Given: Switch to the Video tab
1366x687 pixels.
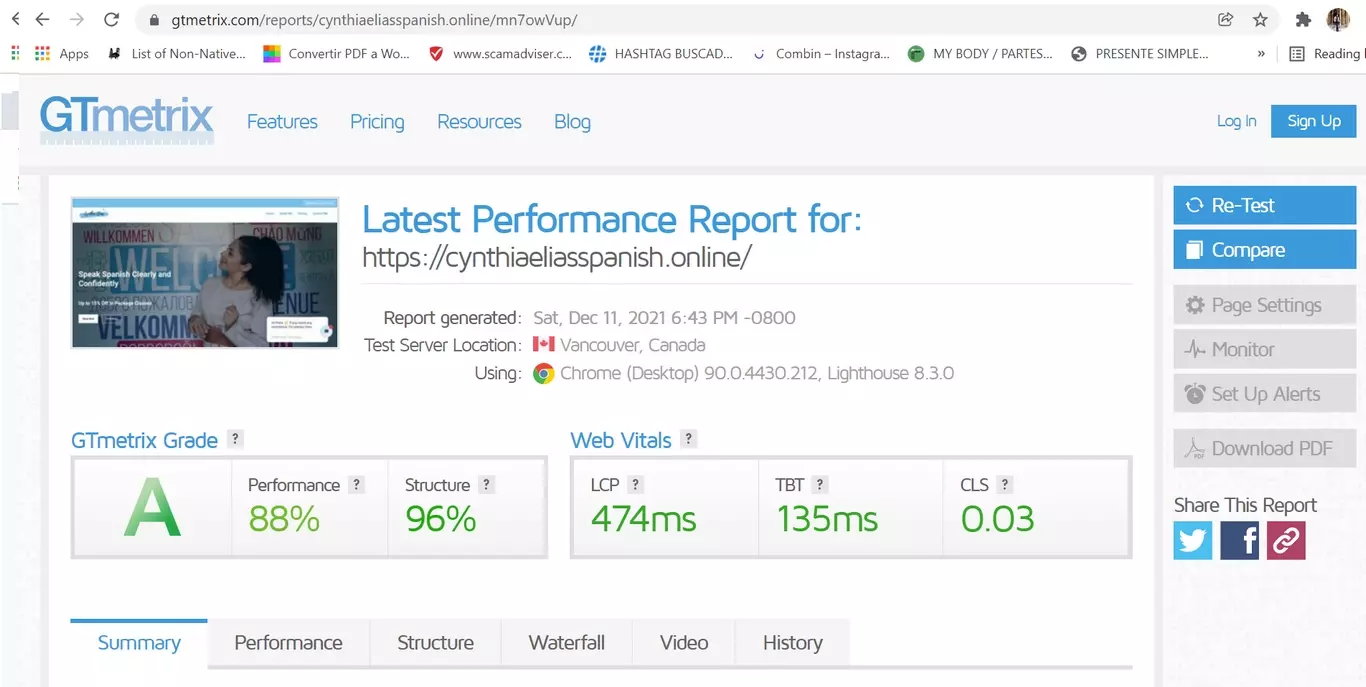Looking at the screenshot, I should pyautogui.click(x=684, y=643).
